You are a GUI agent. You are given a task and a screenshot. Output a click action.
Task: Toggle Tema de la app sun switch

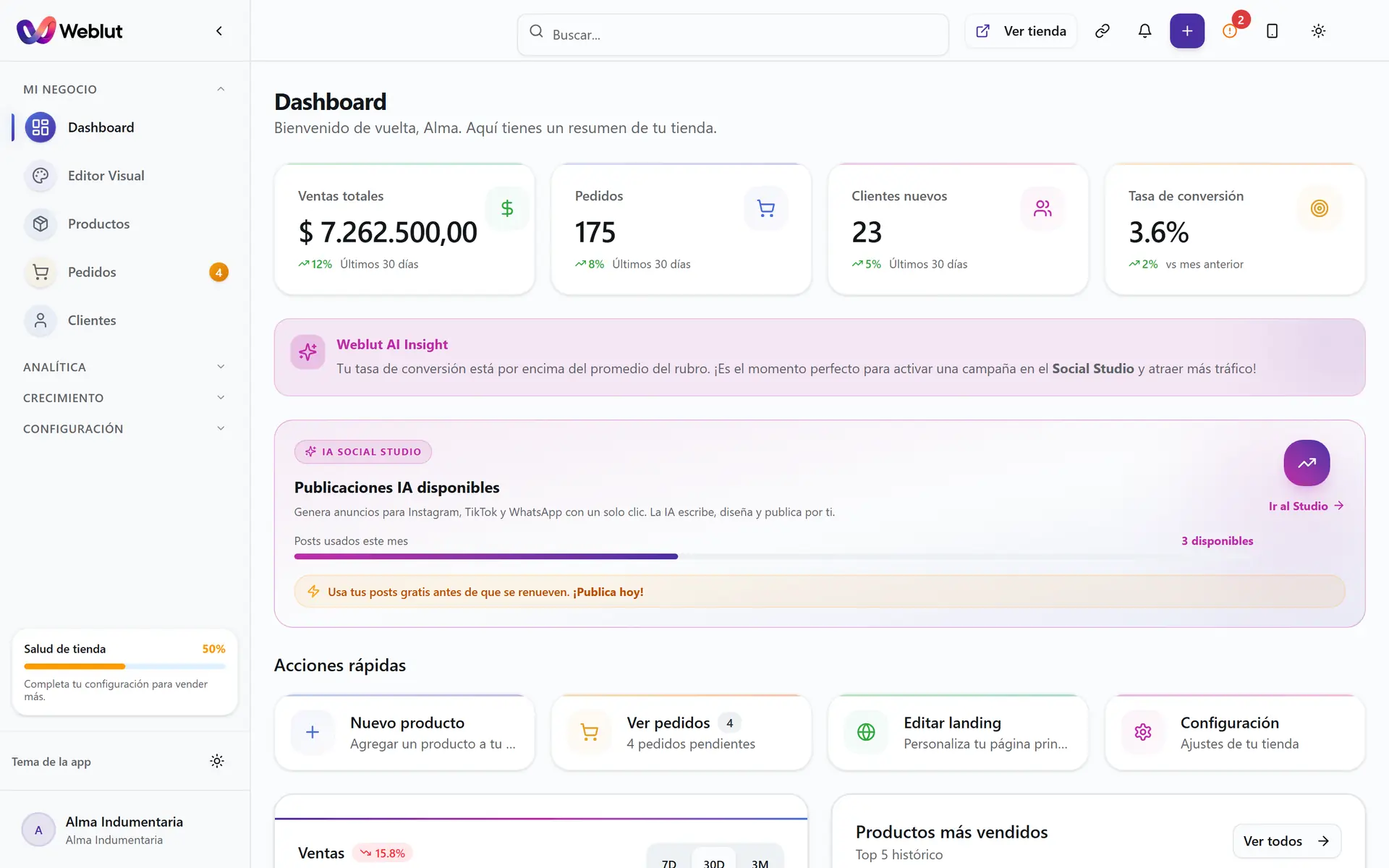(217, 761)
